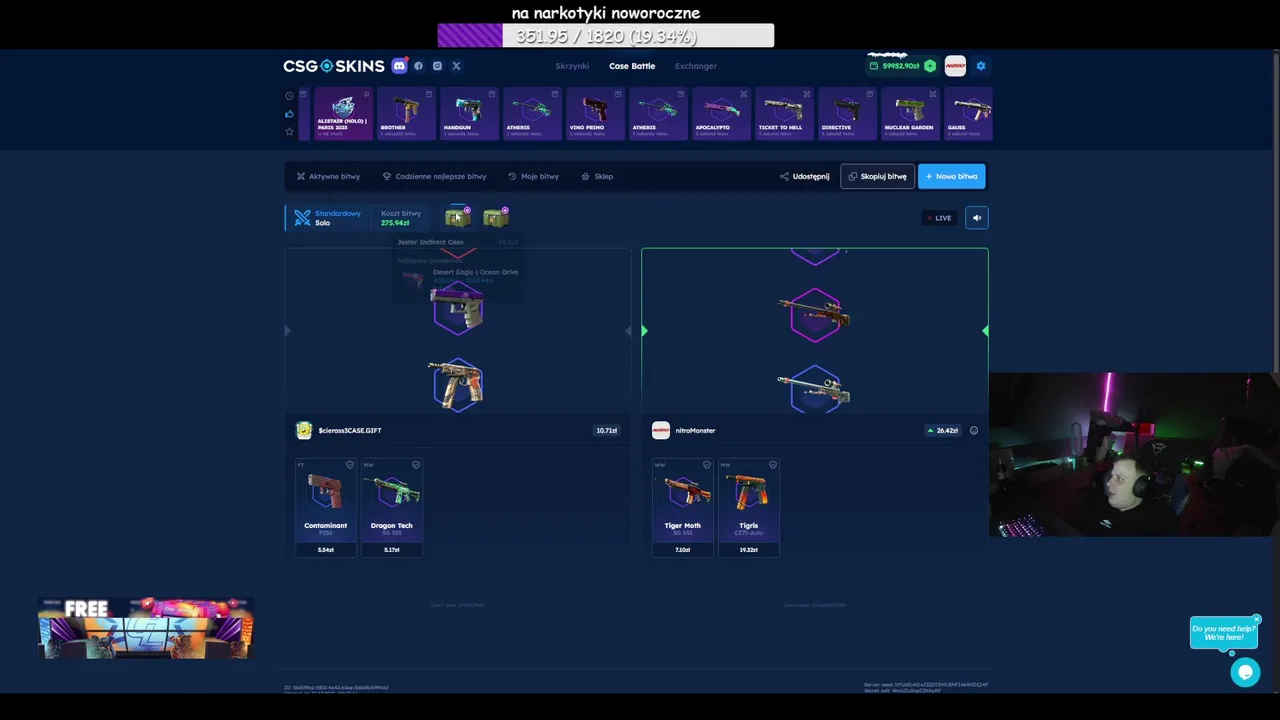Click the shield icon on Dragon Tech card
1280x720 pixels.
coord(416,465)
